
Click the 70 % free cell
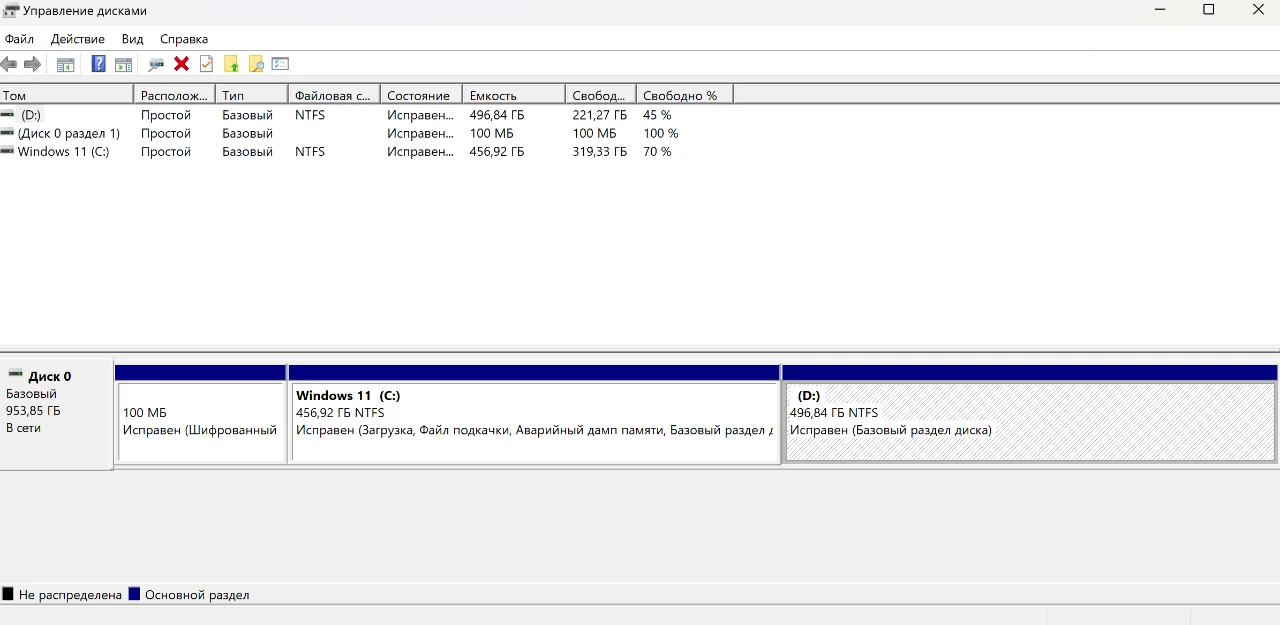coord(657,152)
